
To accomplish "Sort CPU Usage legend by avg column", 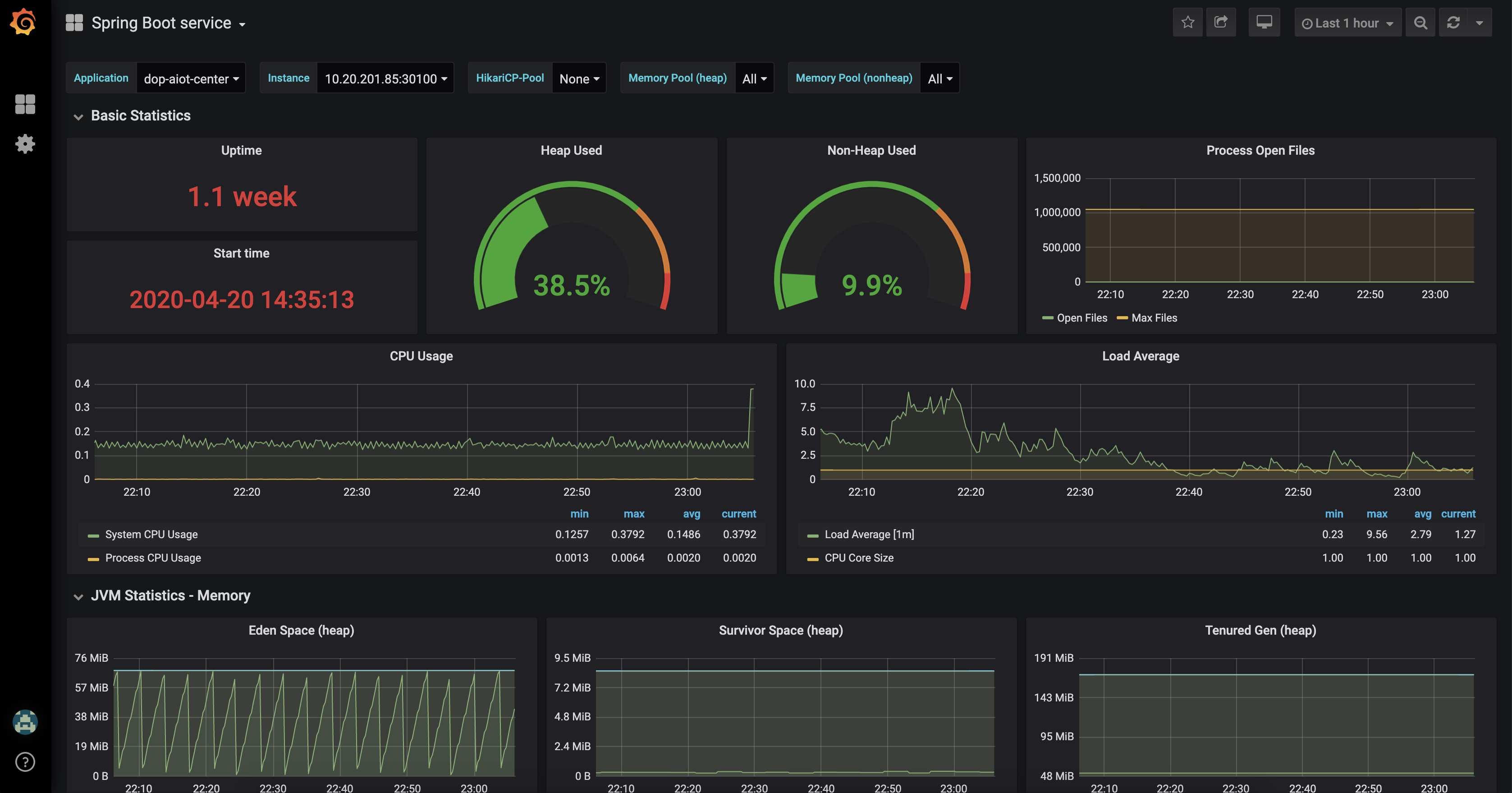I will click(692, 514).
